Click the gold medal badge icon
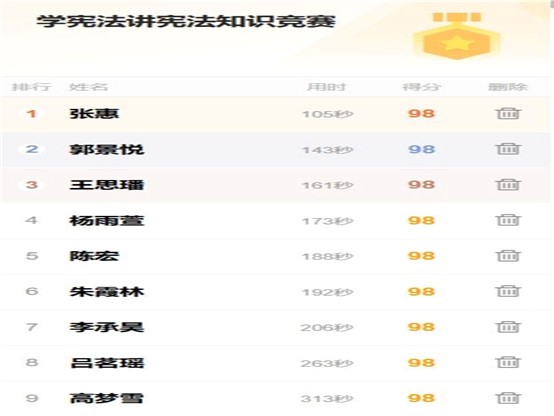 (457, 36)
